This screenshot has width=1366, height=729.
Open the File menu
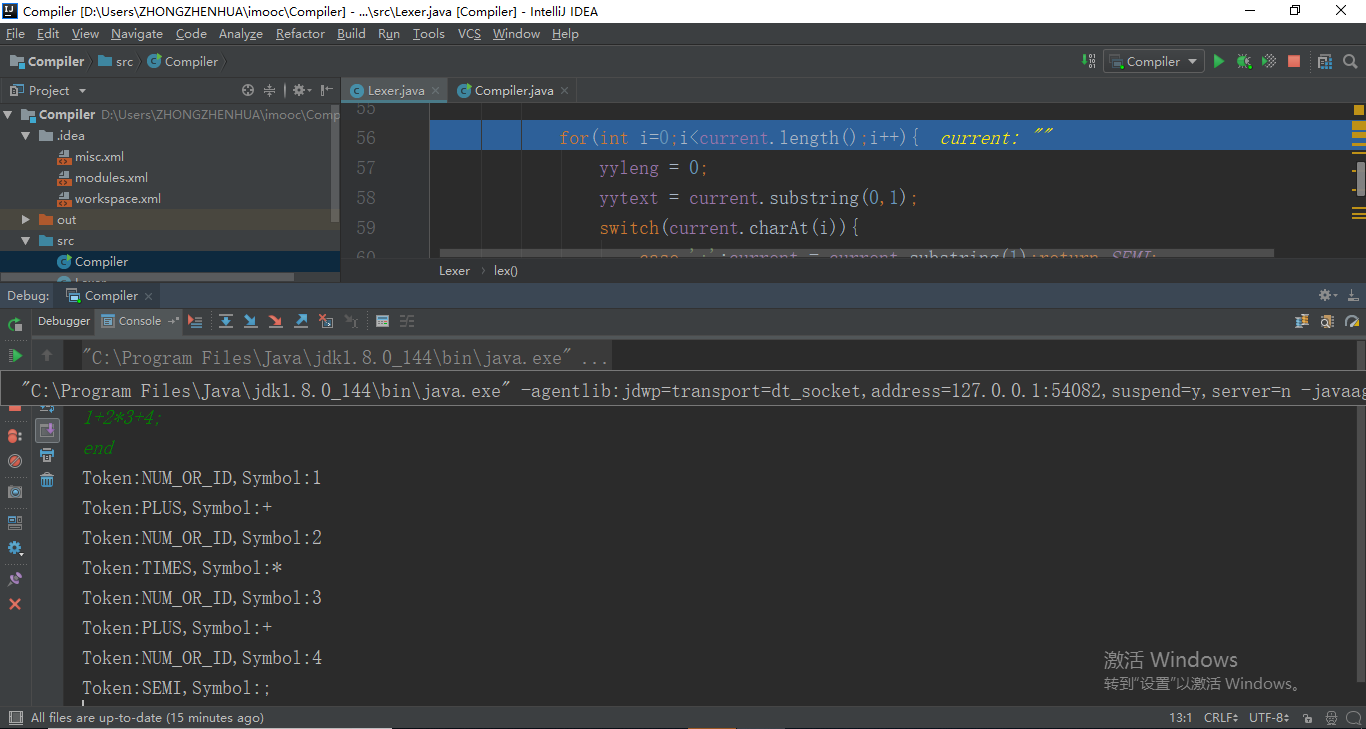click(x=15, y=33)
